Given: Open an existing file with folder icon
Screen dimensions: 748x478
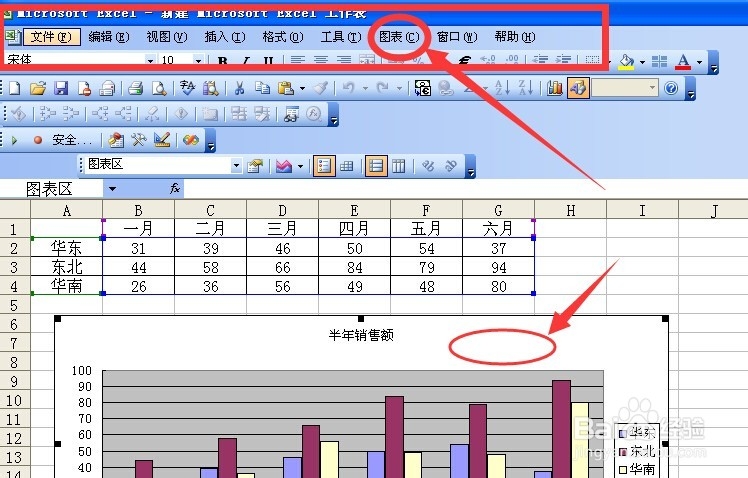Looking at the screenshot, I should click(x=38, y=88).
